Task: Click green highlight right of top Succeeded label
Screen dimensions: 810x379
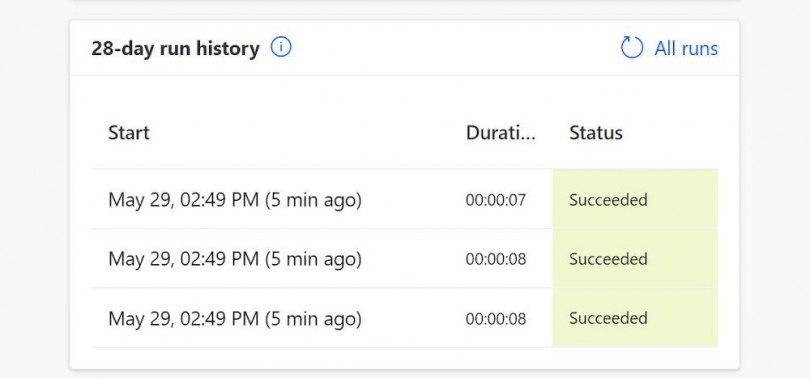Action: pyautogui.click(x=682, y=200)
